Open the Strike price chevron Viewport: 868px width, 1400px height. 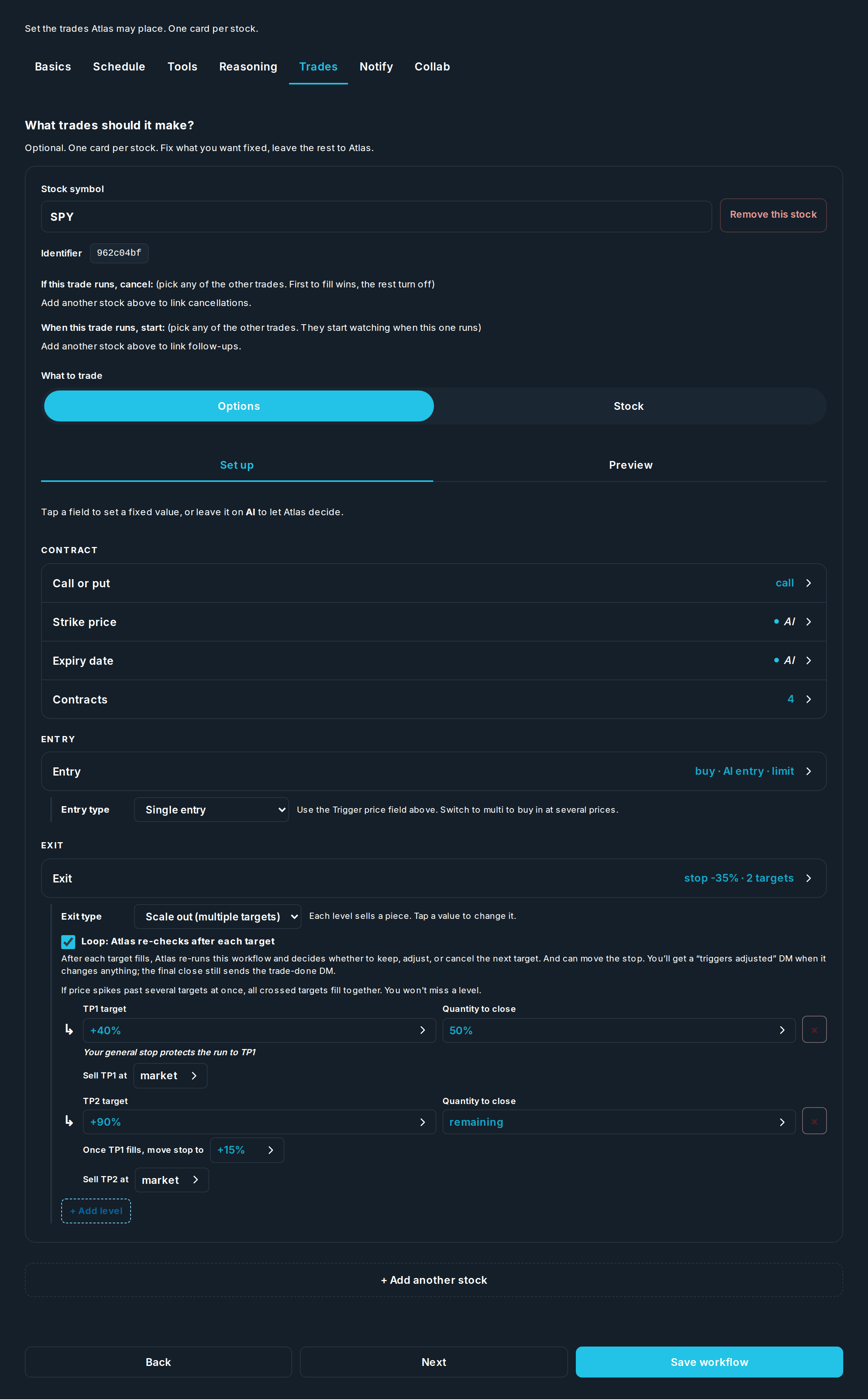(808, 622)
